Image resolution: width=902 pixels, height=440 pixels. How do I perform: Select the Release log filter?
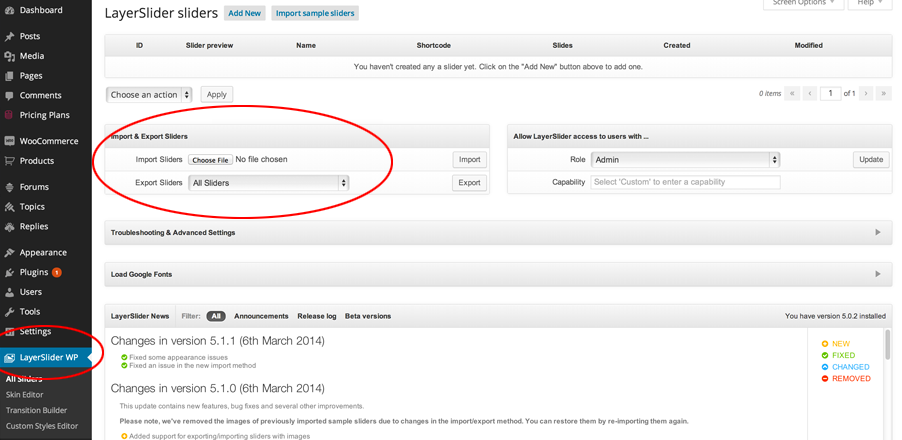tap(317, 316)
